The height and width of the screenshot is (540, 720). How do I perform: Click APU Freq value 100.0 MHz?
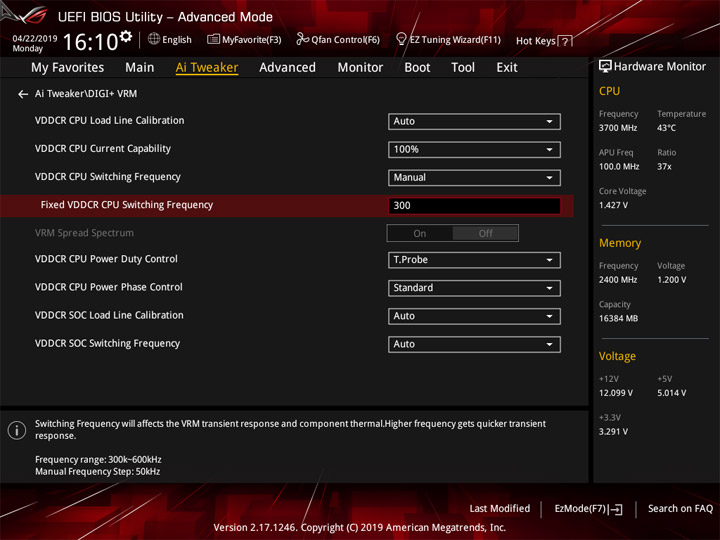click(x=619, y=167)
